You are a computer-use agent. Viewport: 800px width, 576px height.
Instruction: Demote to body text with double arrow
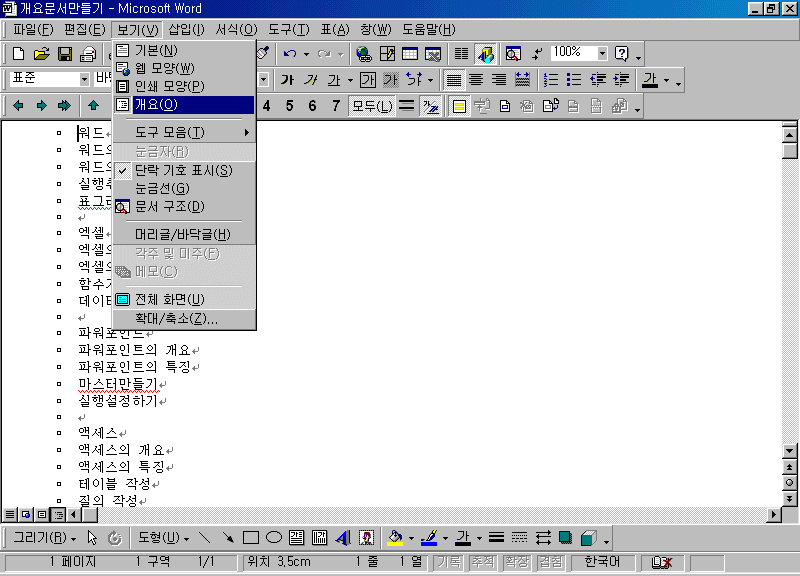pyautogui.click(x=64, y=106)
